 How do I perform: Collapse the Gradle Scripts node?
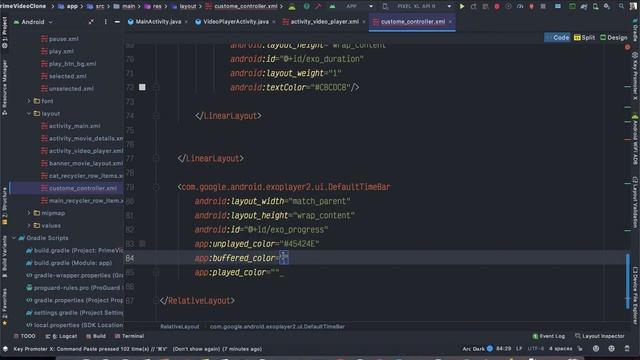pos(14,238)
